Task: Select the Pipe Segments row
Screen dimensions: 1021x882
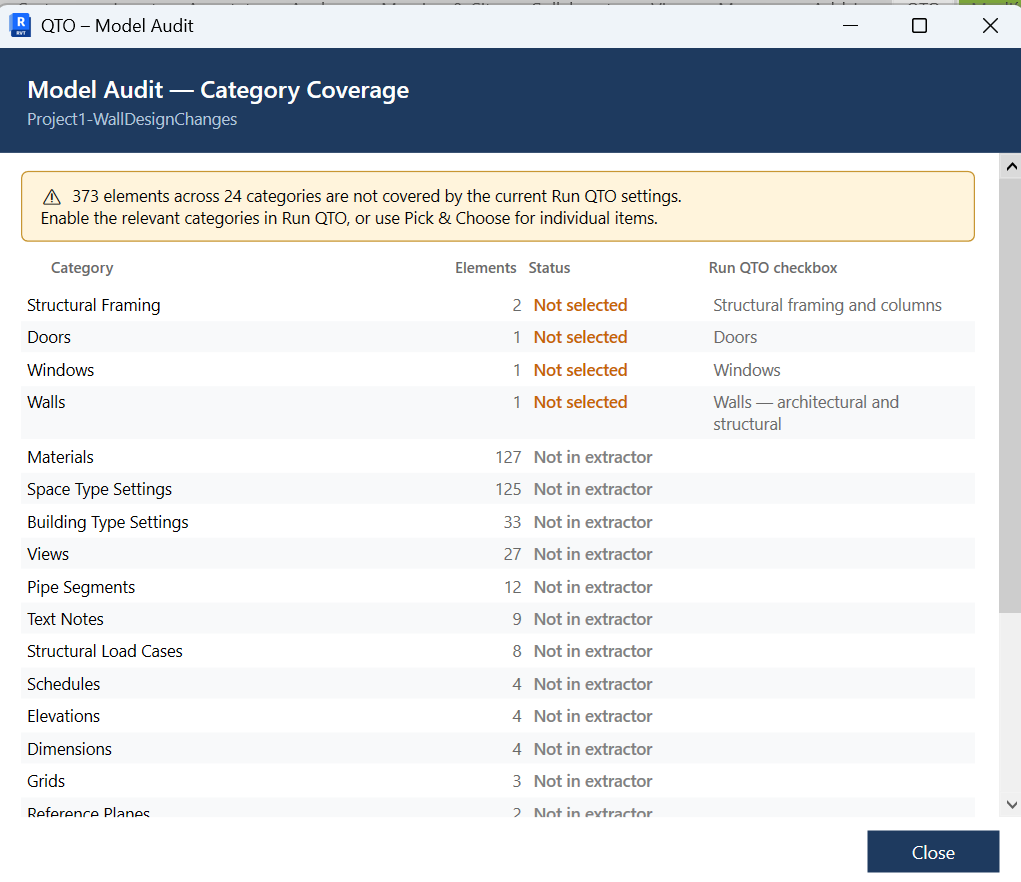Action: pos(498,587)
